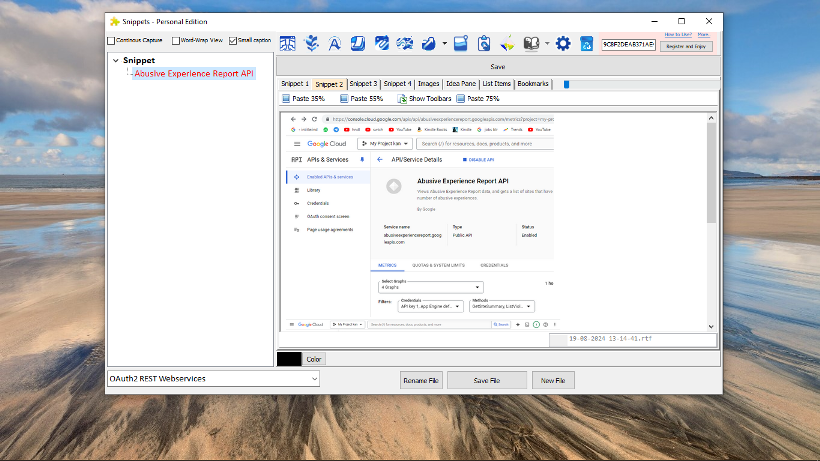Click the colorful diamond highlighter icon
820x461 pixels.
pos(507,43)
